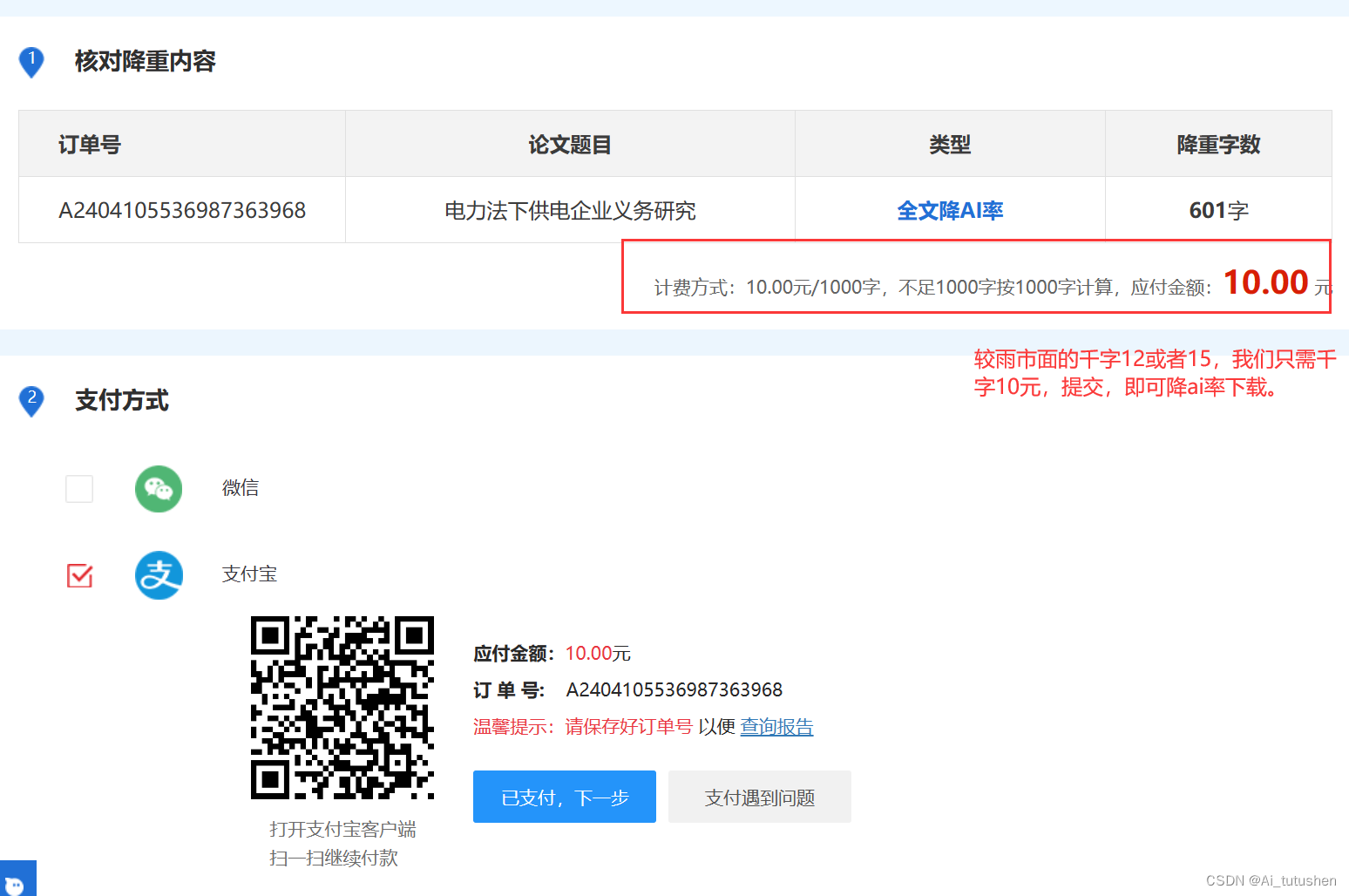Click the 打开支付宝客户端 instruction text
The width and height of the screenshot is (1349, 896).
(342, 830)
